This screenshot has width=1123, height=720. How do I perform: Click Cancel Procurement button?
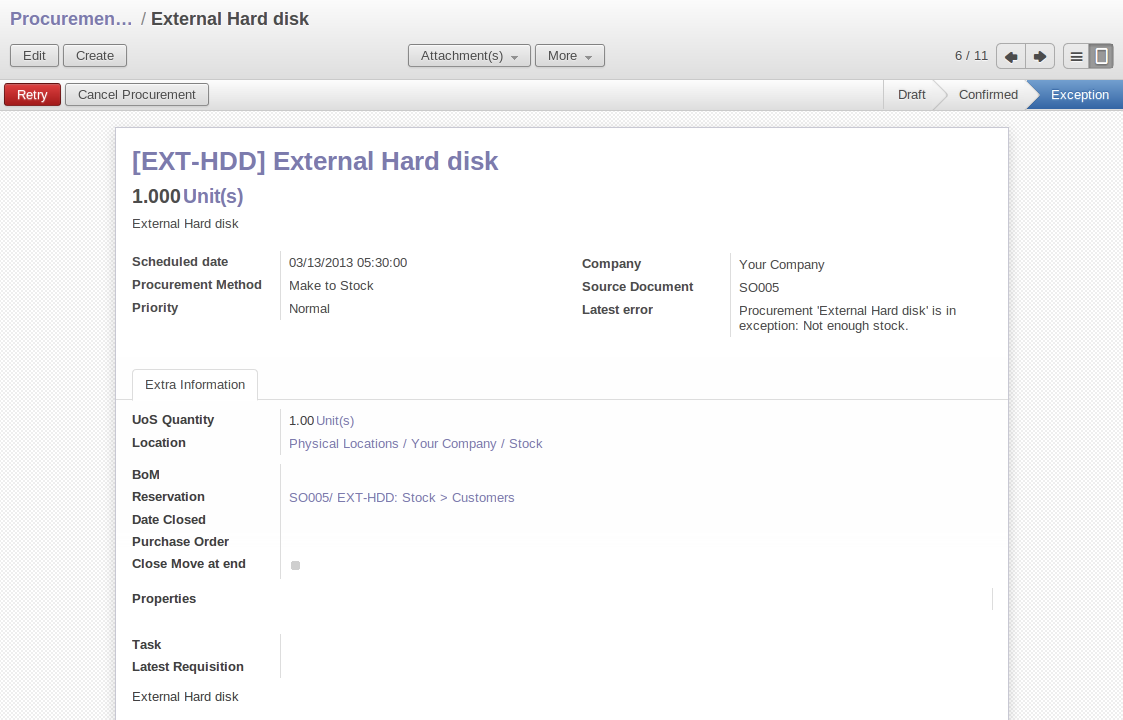137,95
